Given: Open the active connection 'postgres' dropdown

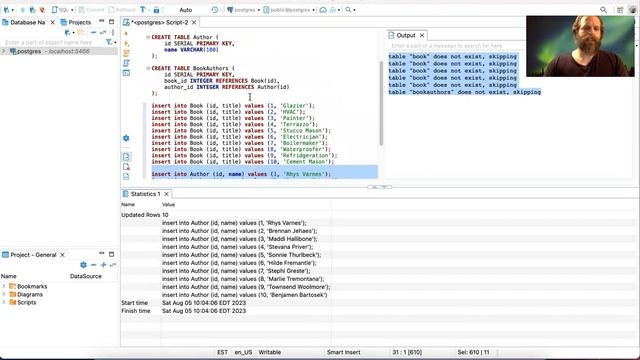Looking at the screenshot, I should pos(244,9).
